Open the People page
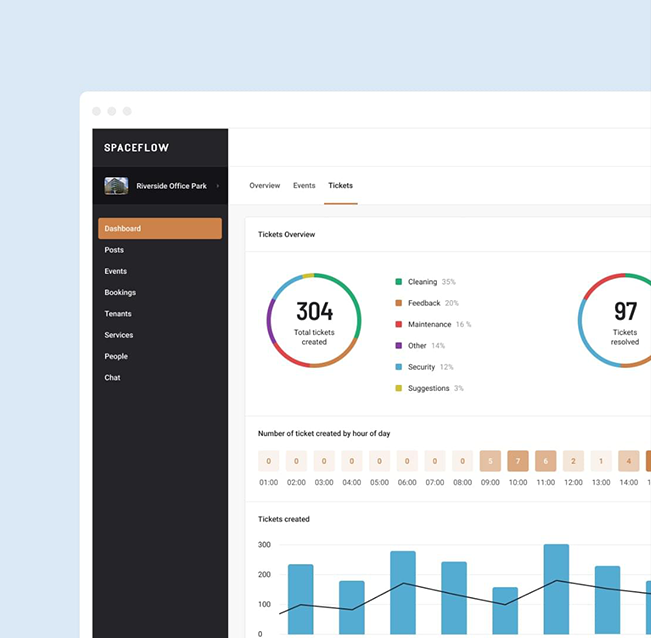 116,356
